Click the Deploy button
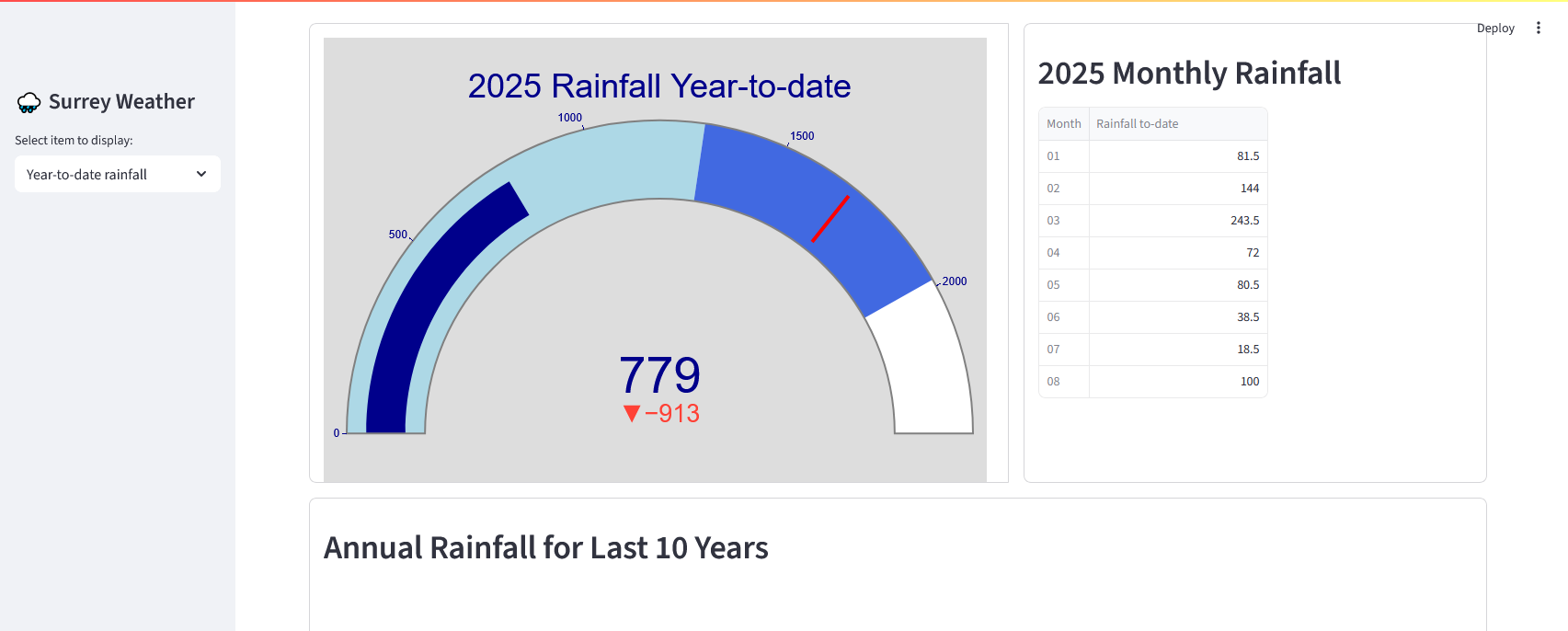 (1495, 28)
